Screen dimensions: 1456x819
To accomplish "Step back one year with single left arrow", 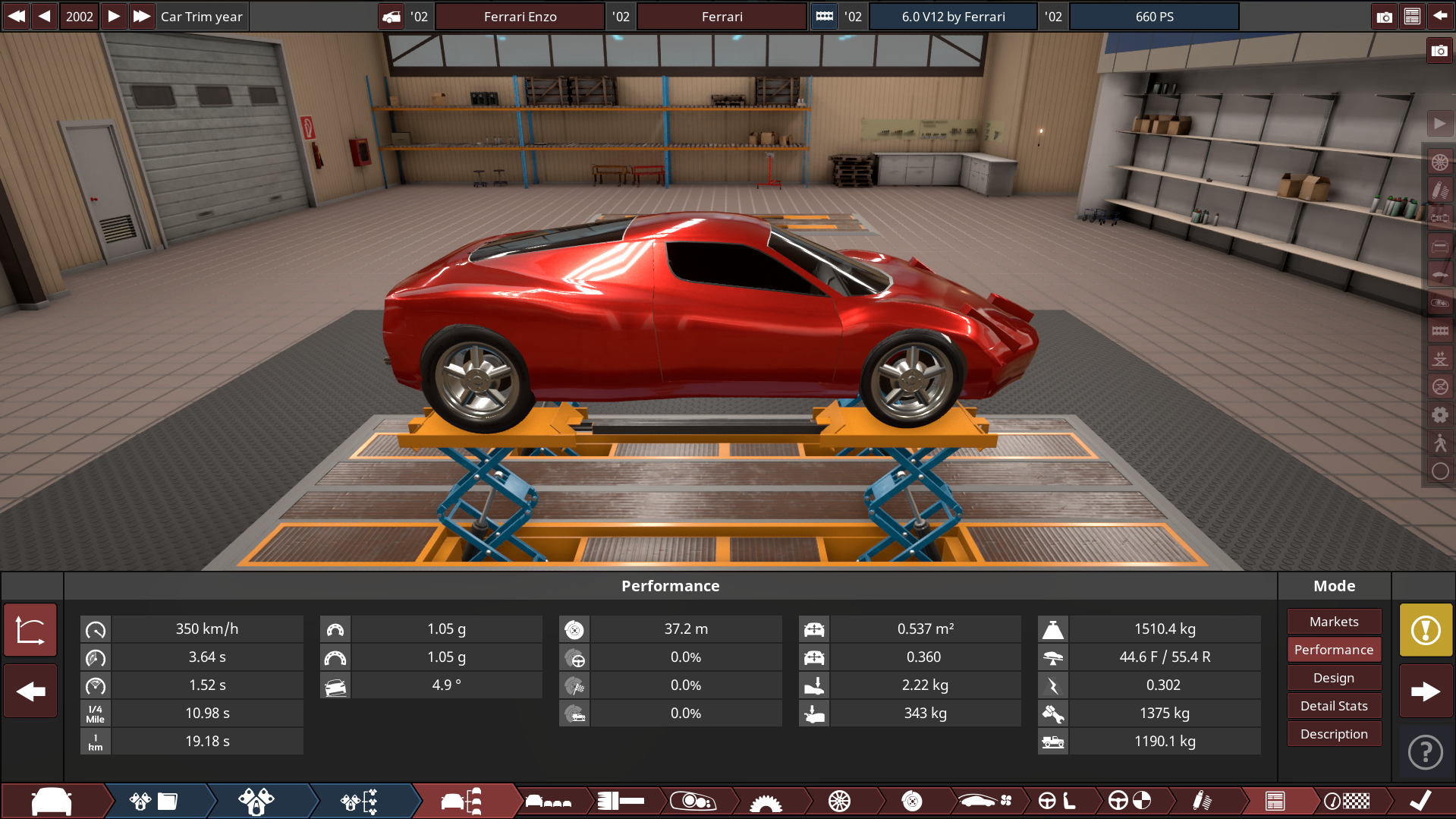I will 45,16.
